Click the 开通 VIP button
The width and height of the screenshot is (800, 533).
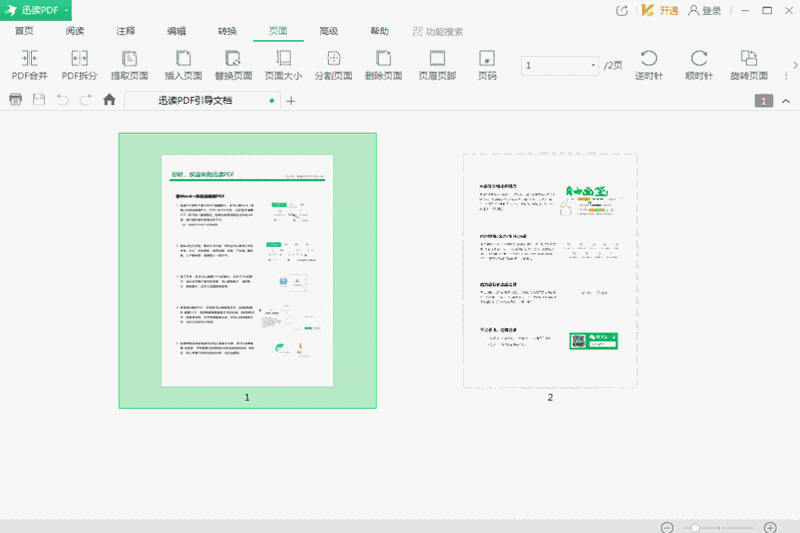[660, 11]
